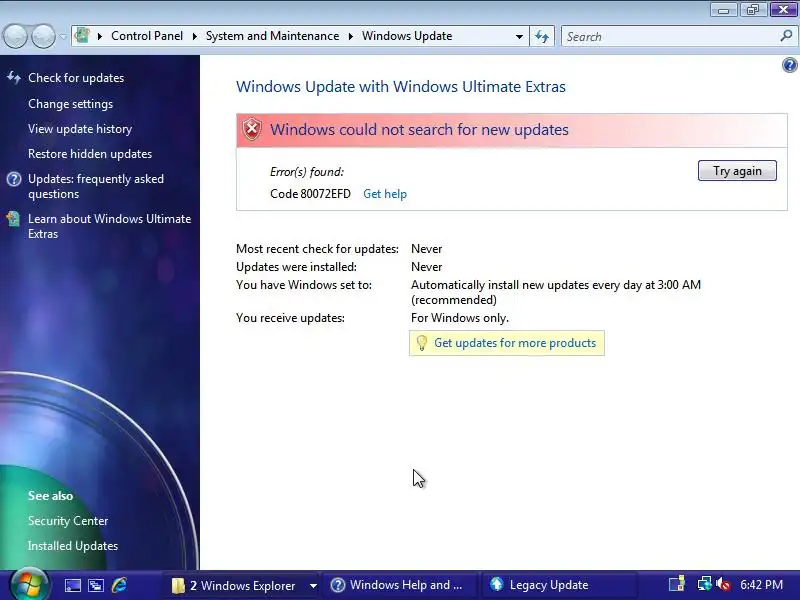Expand arrow before Control Panel breadcrumb
The image size is (800, 600).
click(99, 36)
